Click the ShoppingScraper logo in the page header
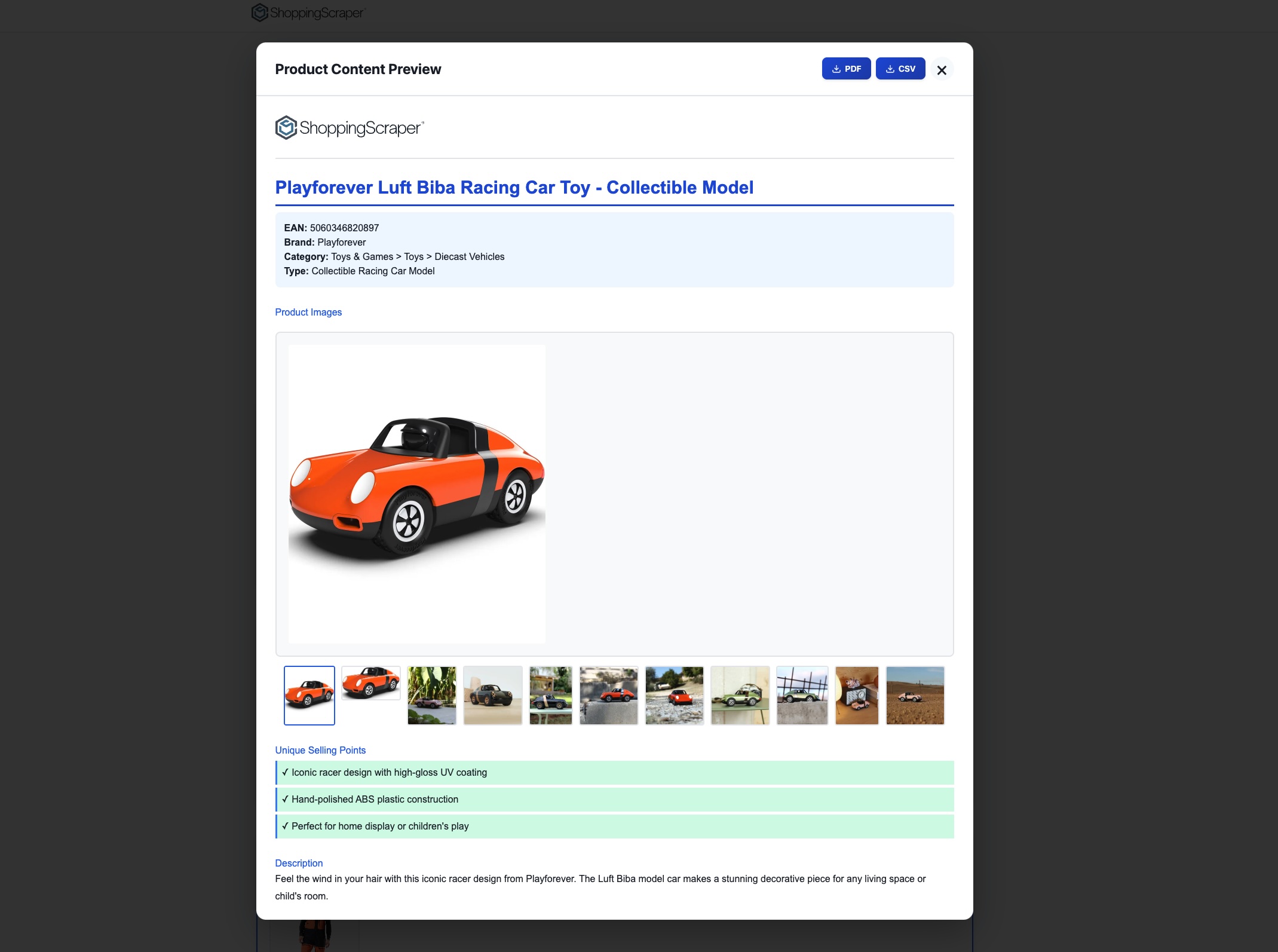1278x952 pixels. 308,13
